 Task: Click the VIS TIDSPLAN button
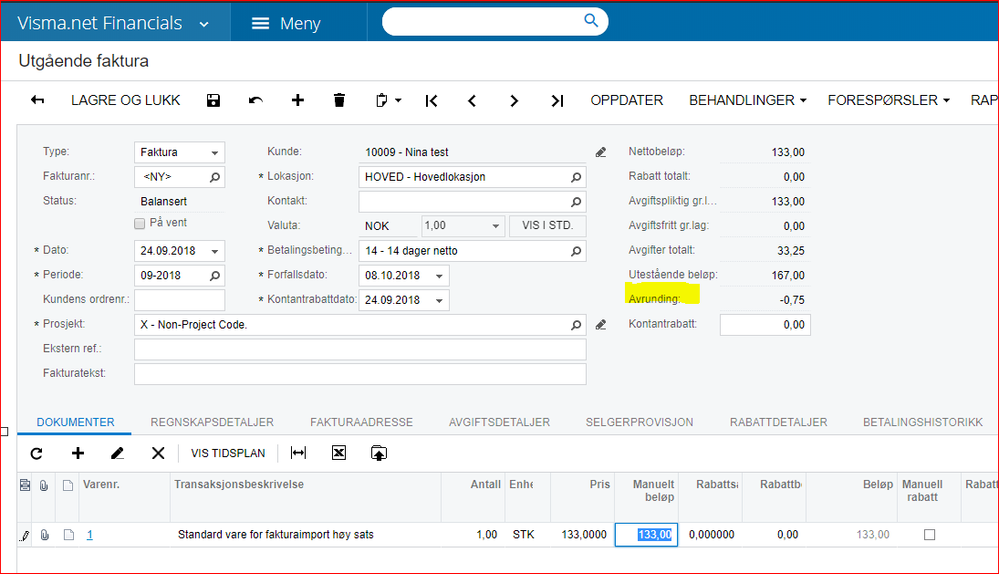tap(228, 453)
